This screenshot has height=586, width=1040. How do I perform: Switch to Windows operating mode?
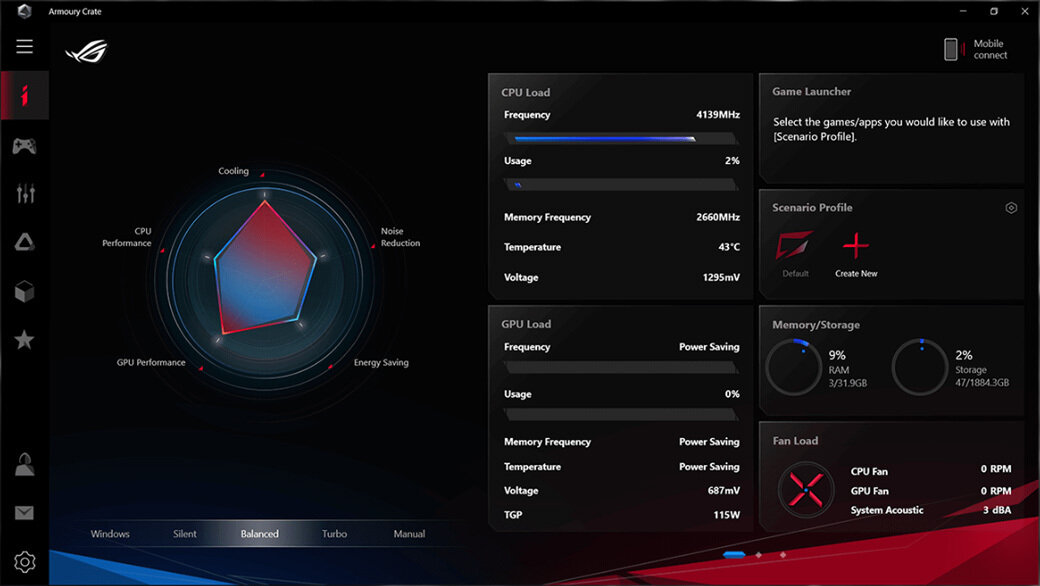pyautogui.click(x=110, y=534)
